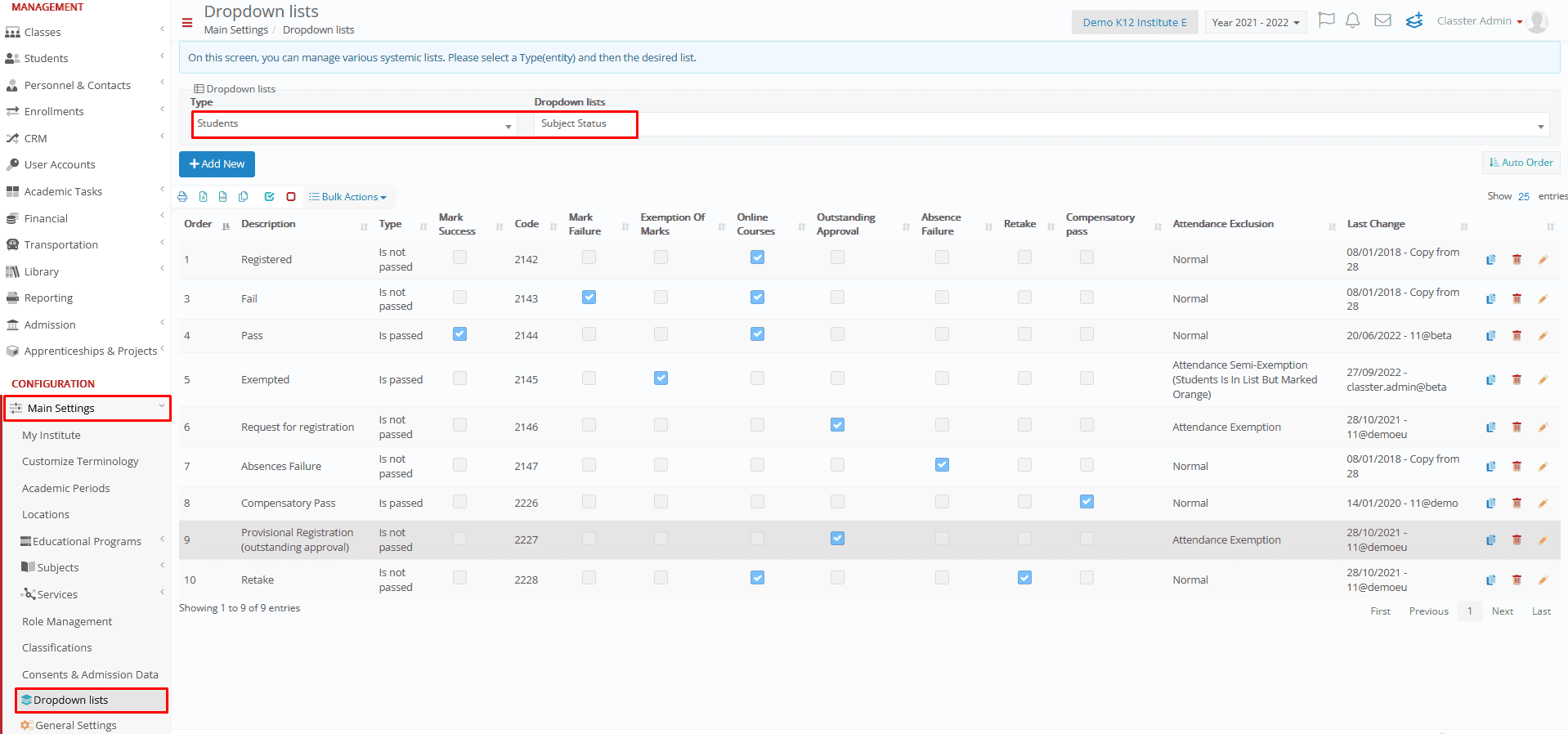Edit the Registered row
This screenshot has width=1568, height=734.
(x=1543, y=260)
